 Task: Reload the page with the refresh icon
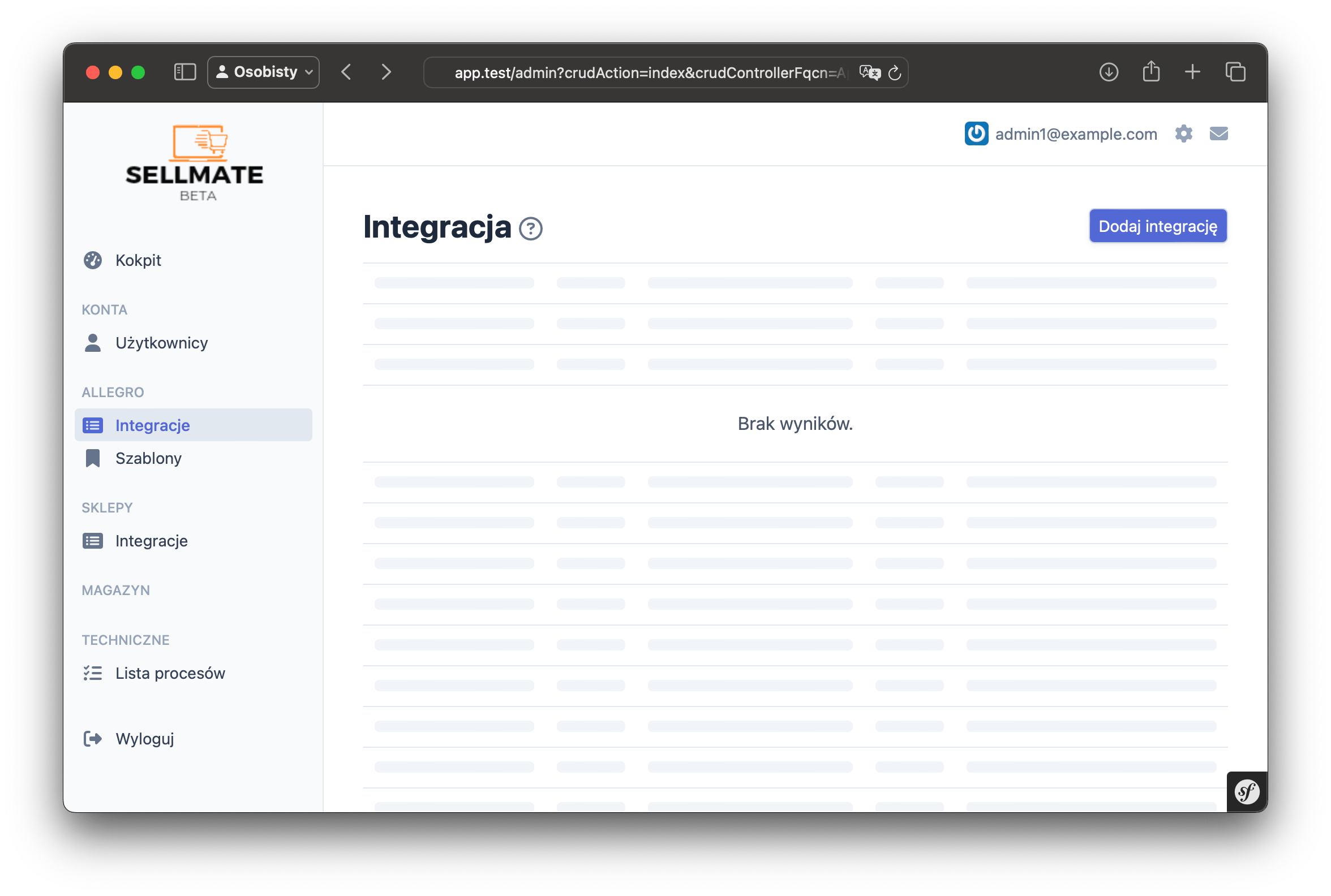coord(895,72)
